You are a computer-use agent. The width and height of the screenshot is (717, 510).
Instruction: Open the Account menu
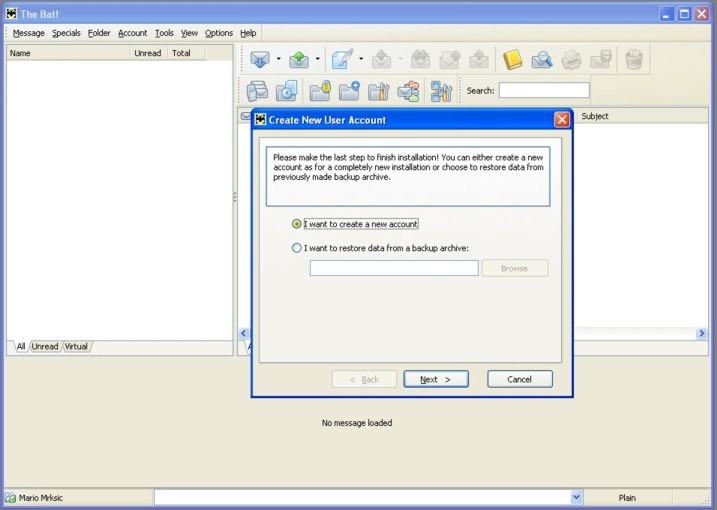[132, 33]
